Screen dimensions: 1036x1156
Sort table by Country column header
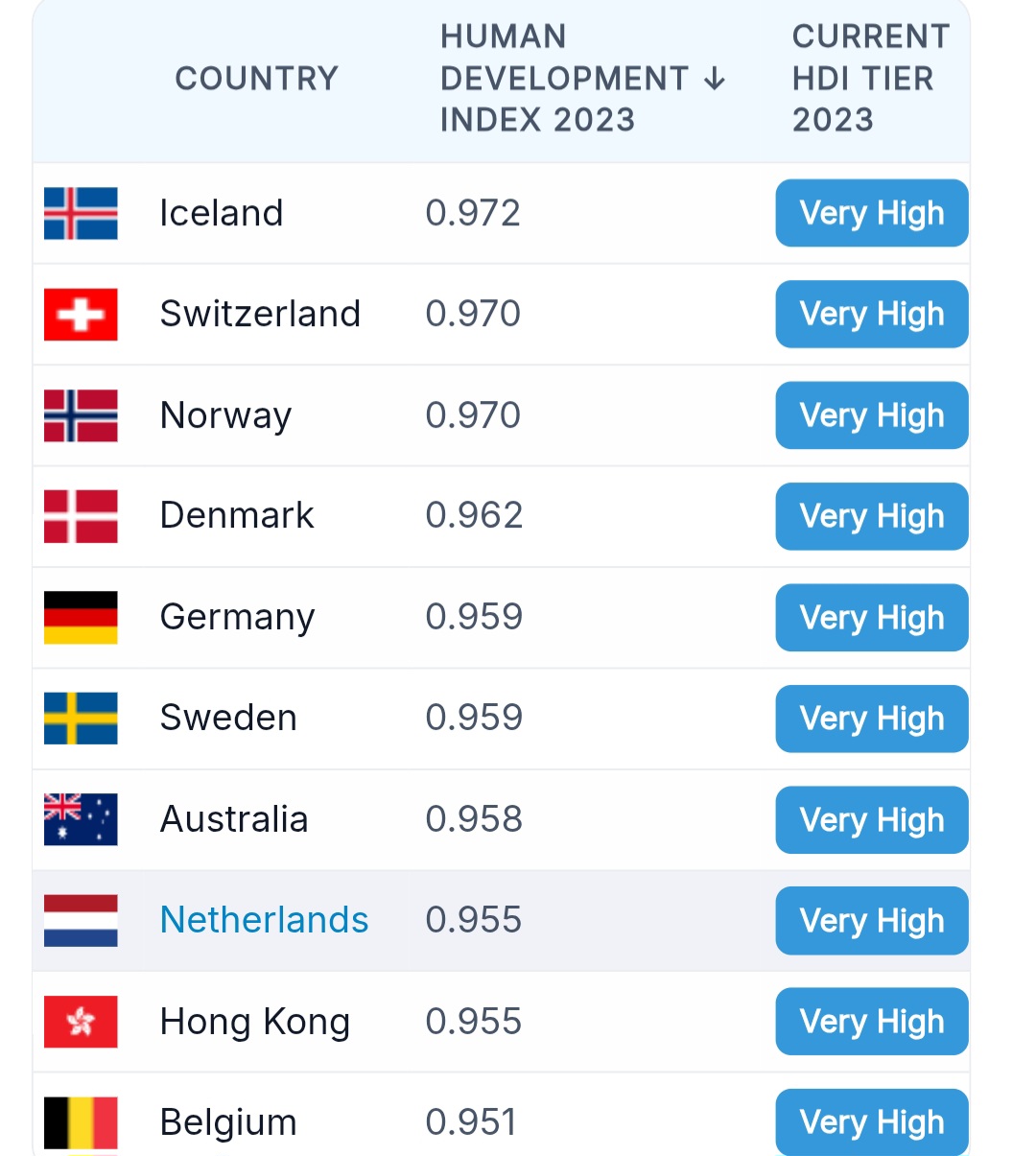click(x=257, y=79)
